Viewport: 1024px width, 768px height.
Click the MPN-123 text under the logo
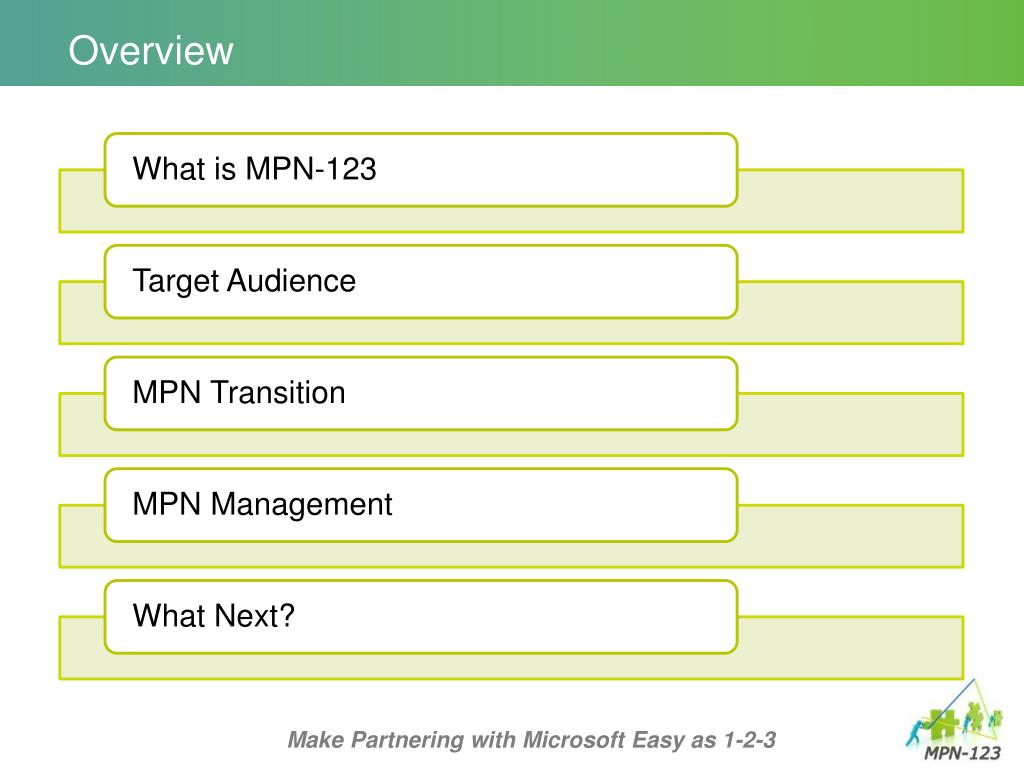[x=963, y=753]
